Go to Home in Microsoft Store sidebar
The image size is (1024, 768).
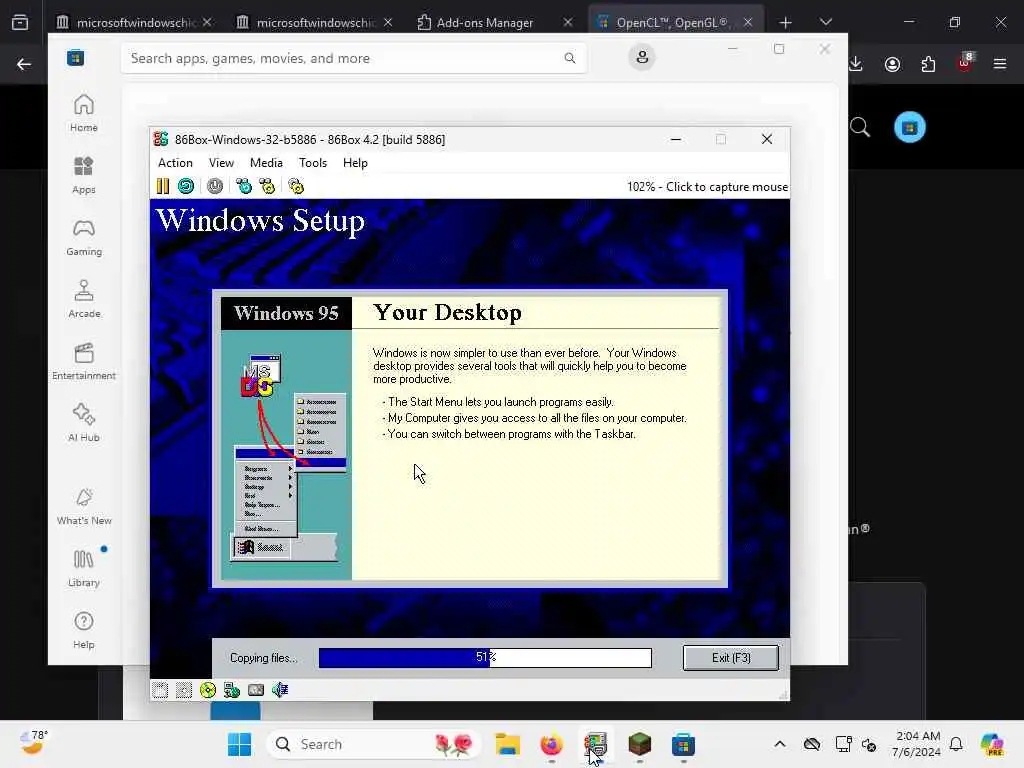(84, 114)
